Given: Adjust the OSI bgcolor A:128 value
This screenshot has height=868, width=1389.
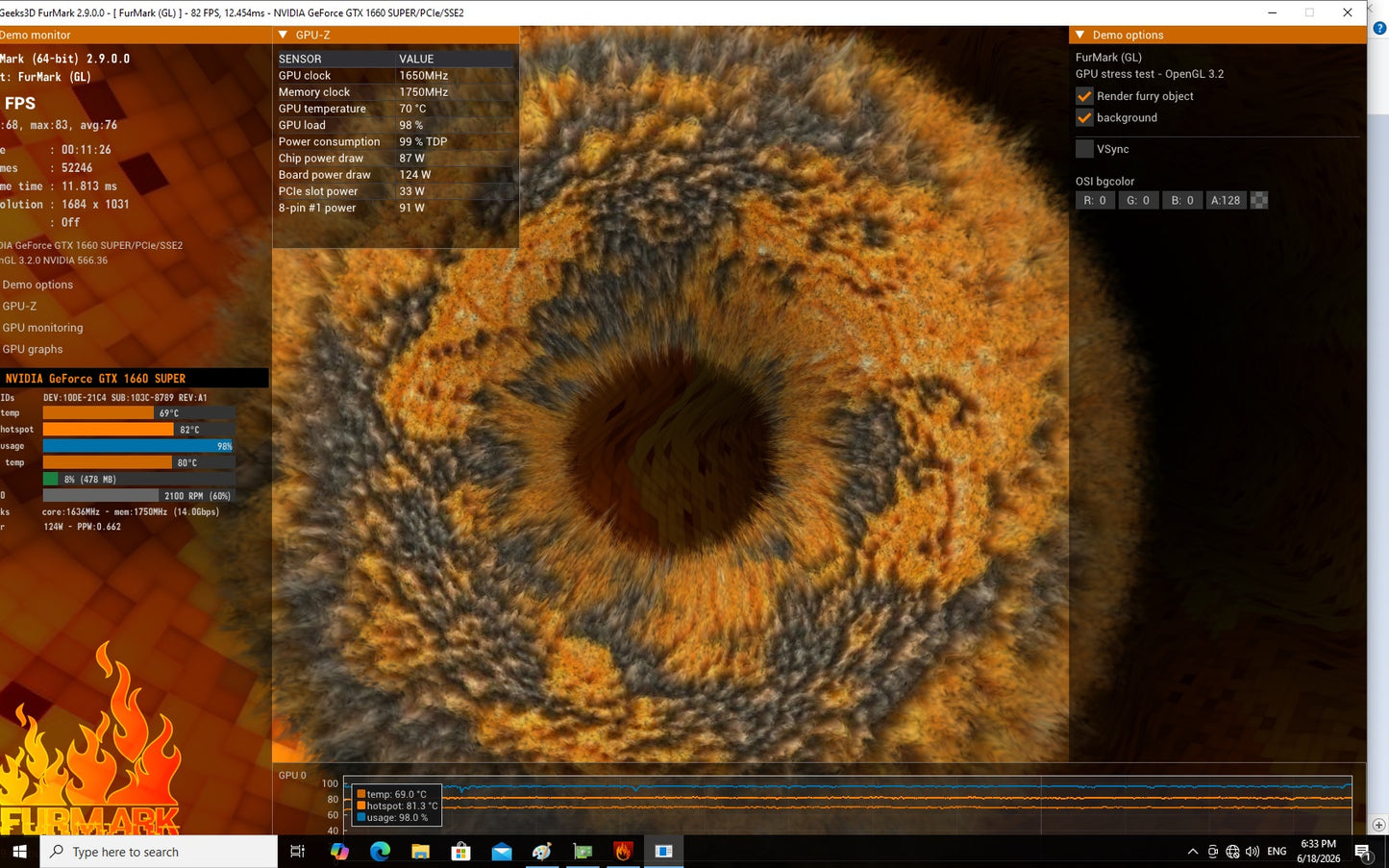Looking at the screenshot, I should [1226, 201].
